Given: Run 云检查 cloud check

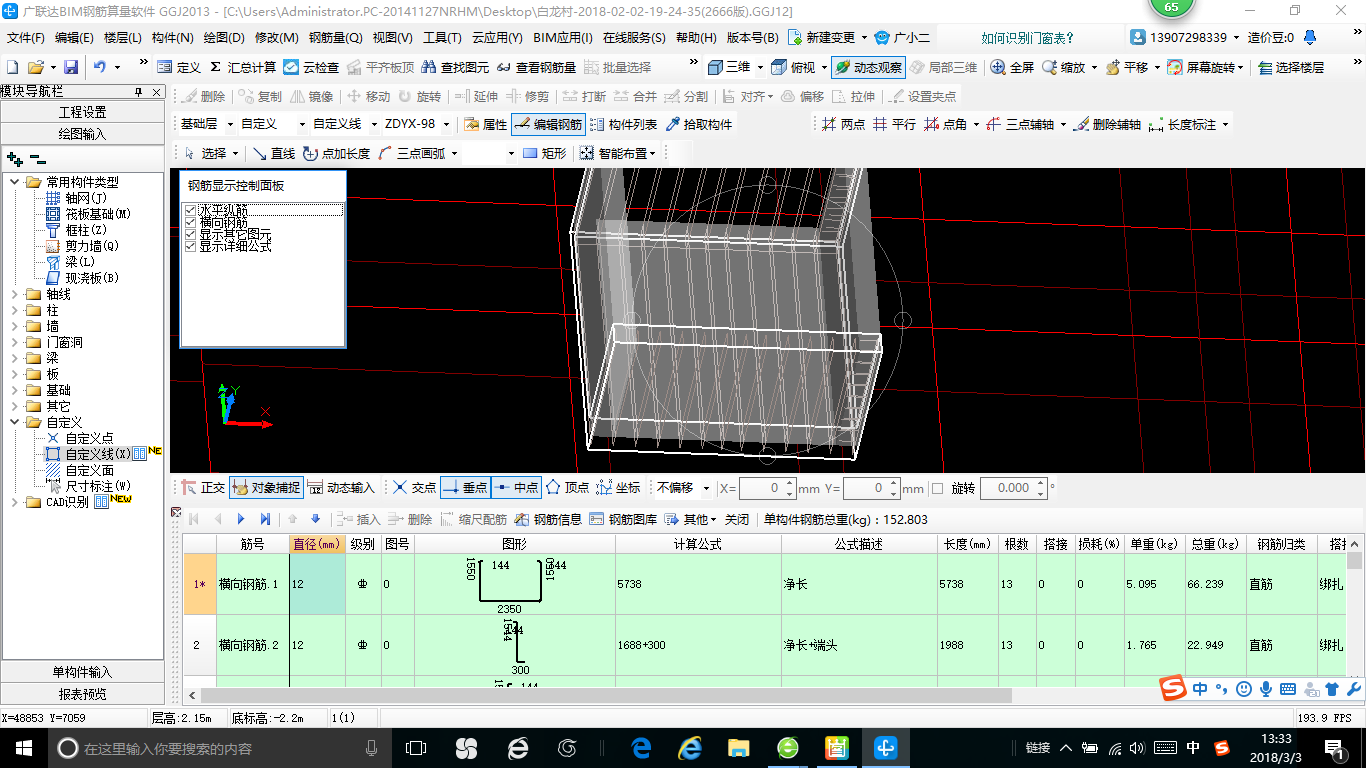Looking at the screenshot, I should (x=311, y=67).
